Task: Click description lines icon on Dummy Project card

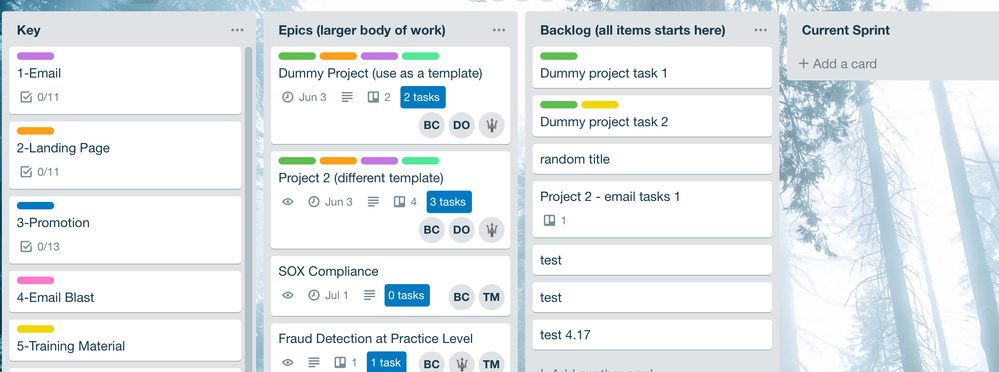Action: (347, 97)
